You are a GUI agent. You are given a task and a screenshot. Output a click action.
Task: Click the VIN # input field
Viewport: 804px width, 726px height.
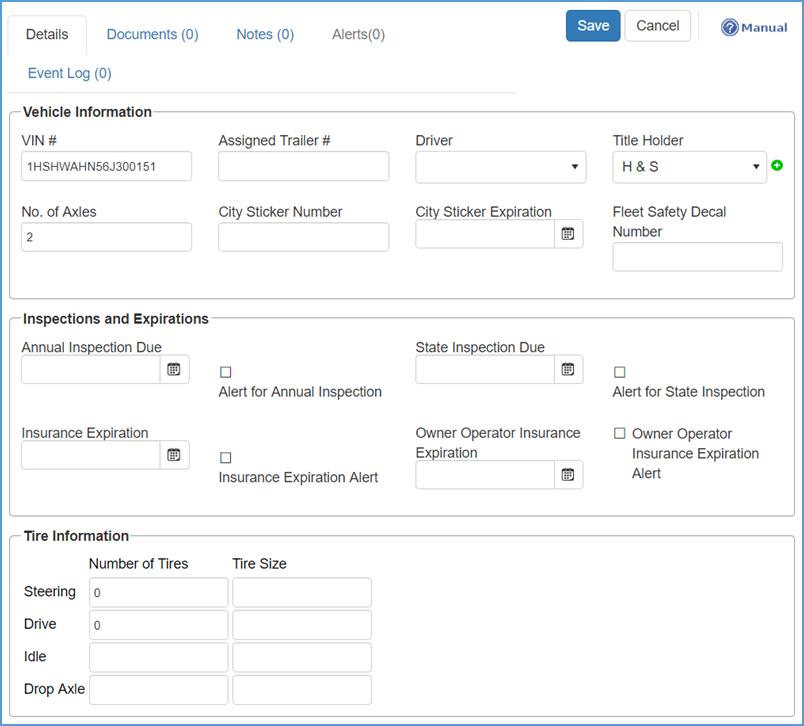tap(106, 167)
